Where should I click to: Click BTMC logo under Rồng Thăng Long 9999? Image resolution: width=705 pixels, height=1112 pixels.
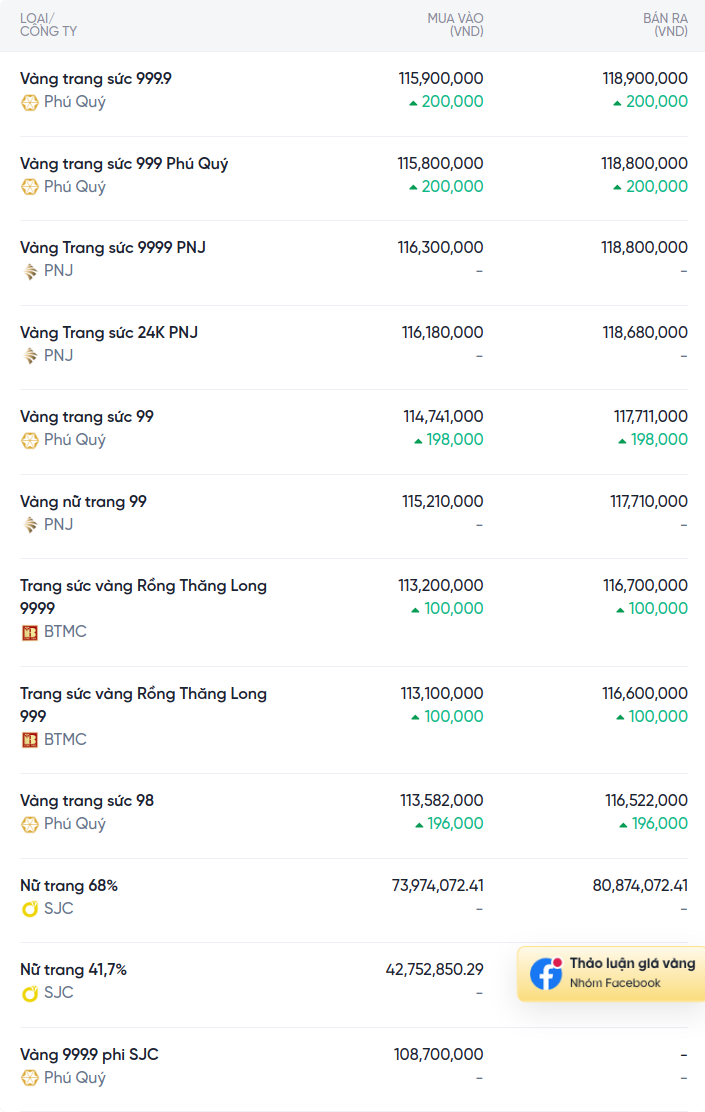tap(30, 632)
